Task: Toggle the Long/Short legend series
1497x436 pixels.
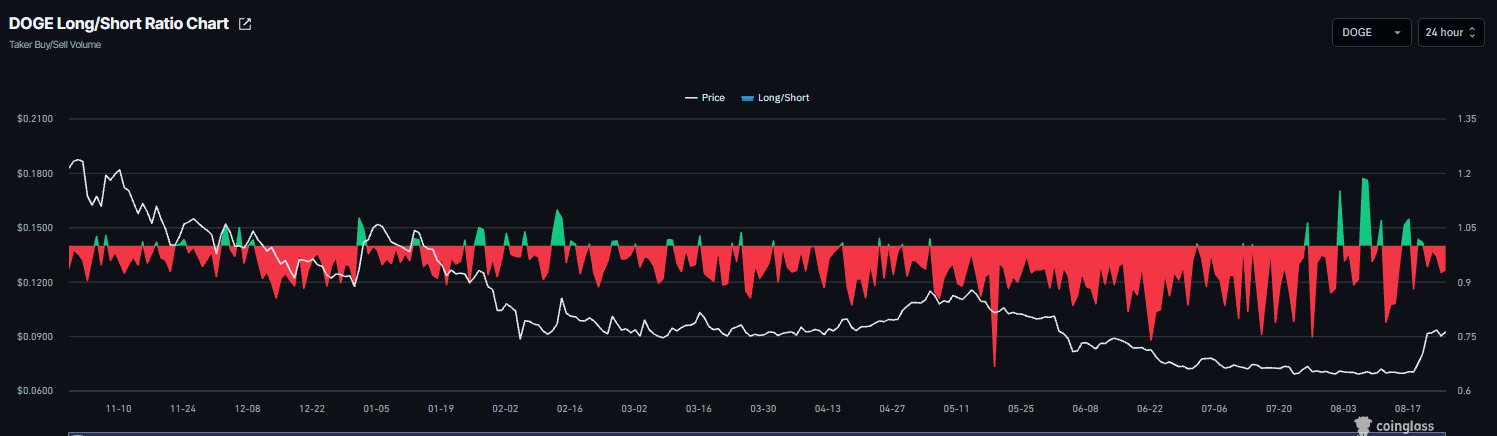Action: click(x=776, y=98)
